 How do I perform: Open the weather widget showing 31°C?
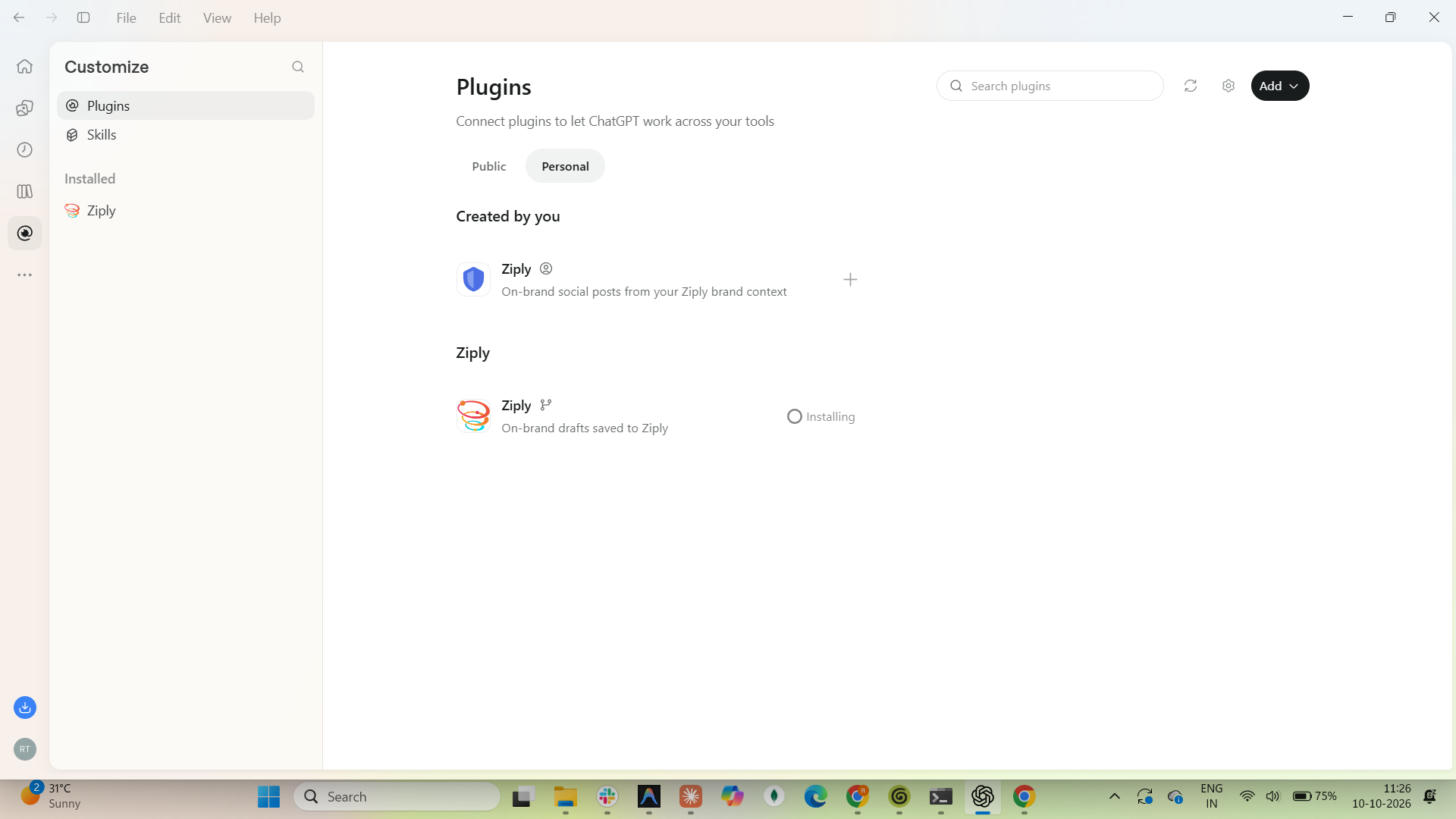[x=52, y=796]
